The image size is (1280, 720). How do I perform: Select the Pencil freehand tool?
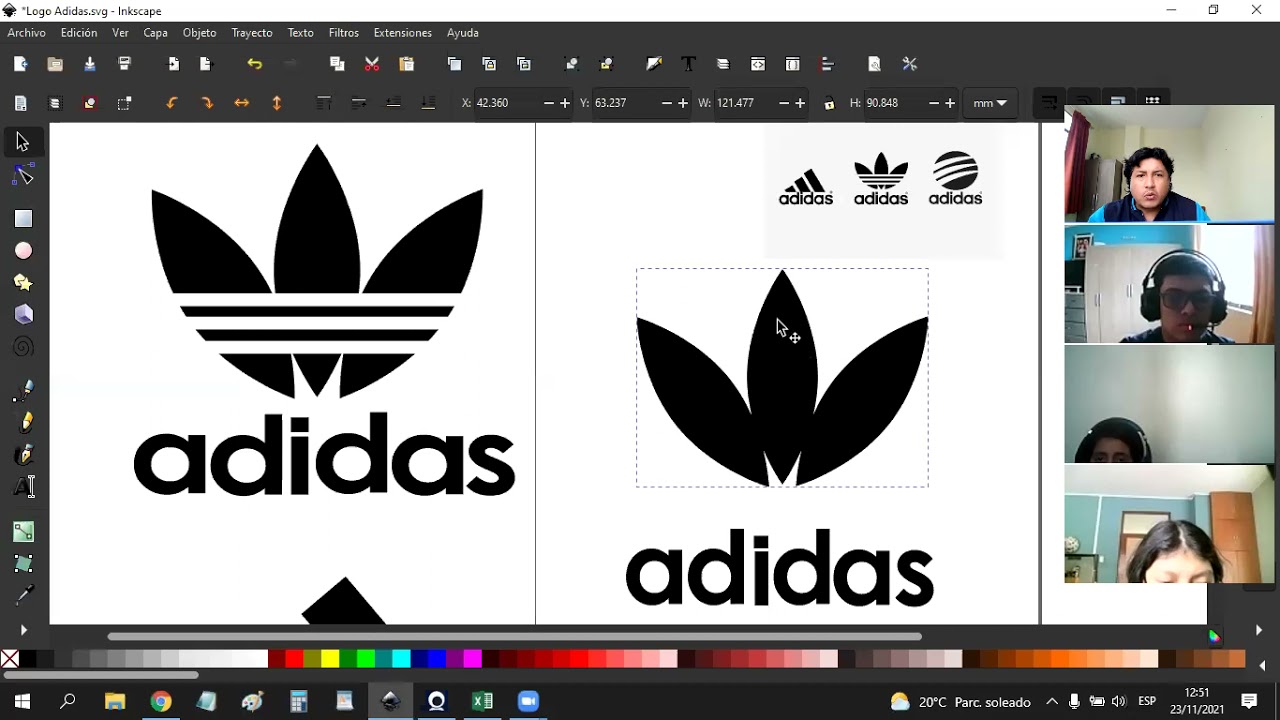tap(24, 422)
